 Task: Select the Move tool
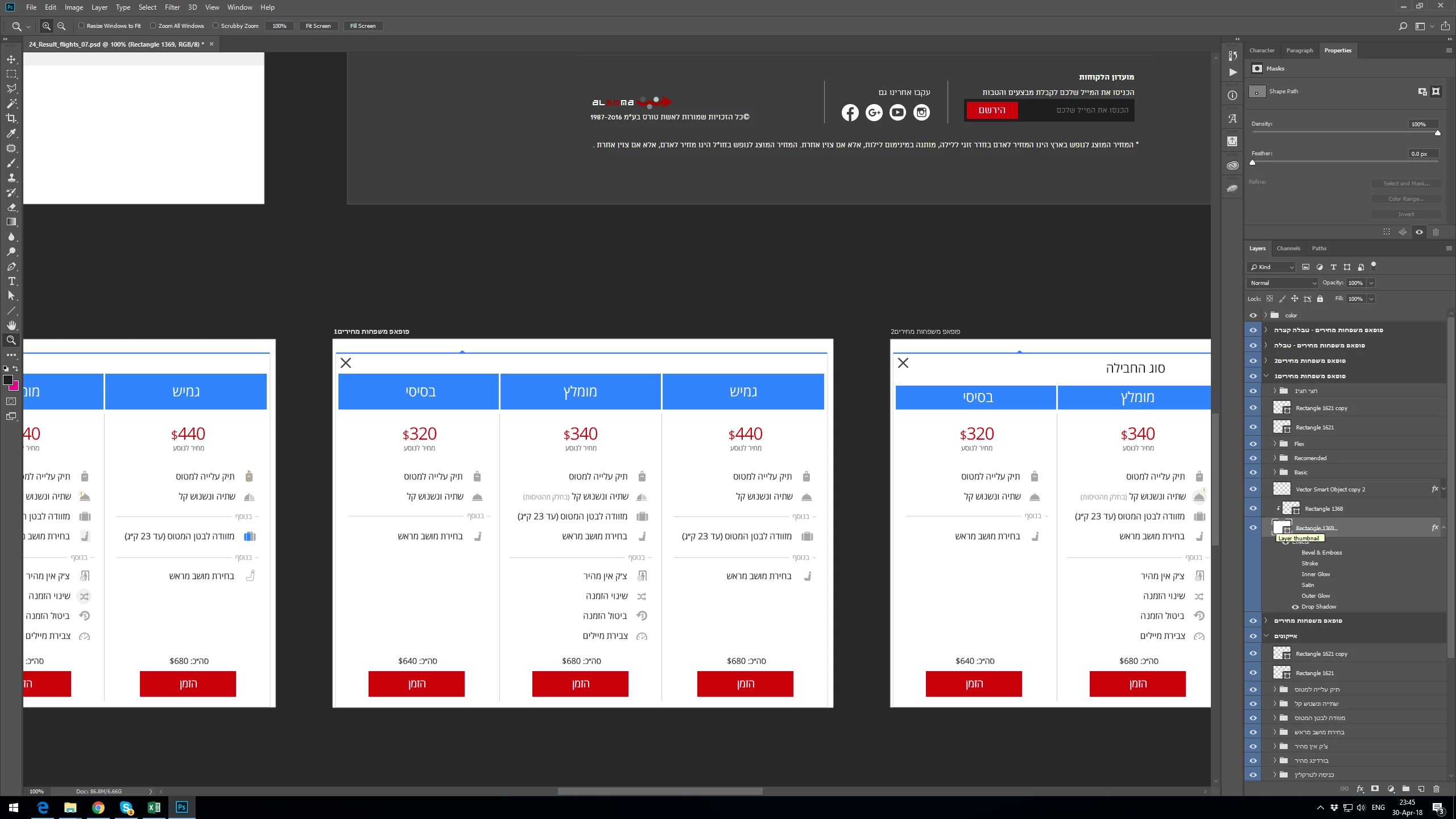click(x=11, y=59)
